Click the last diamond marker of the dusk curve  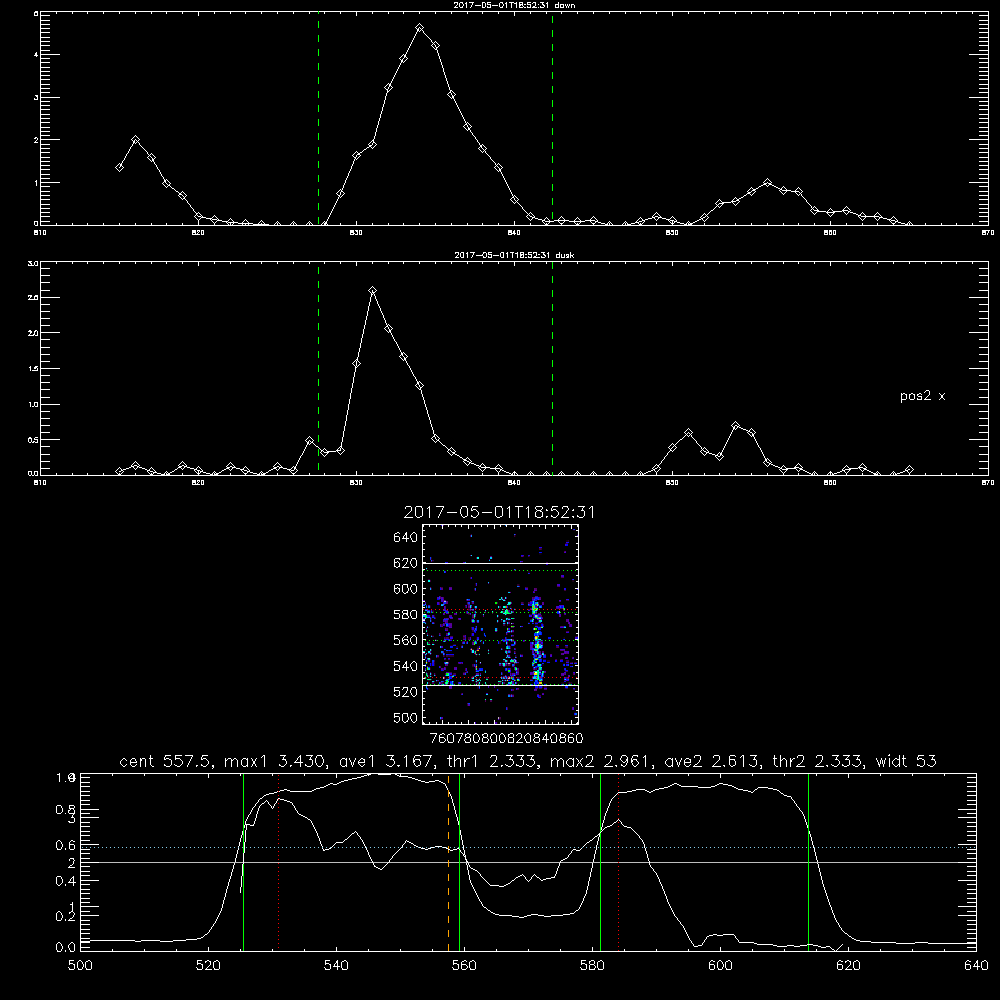[x=909, y=469]
